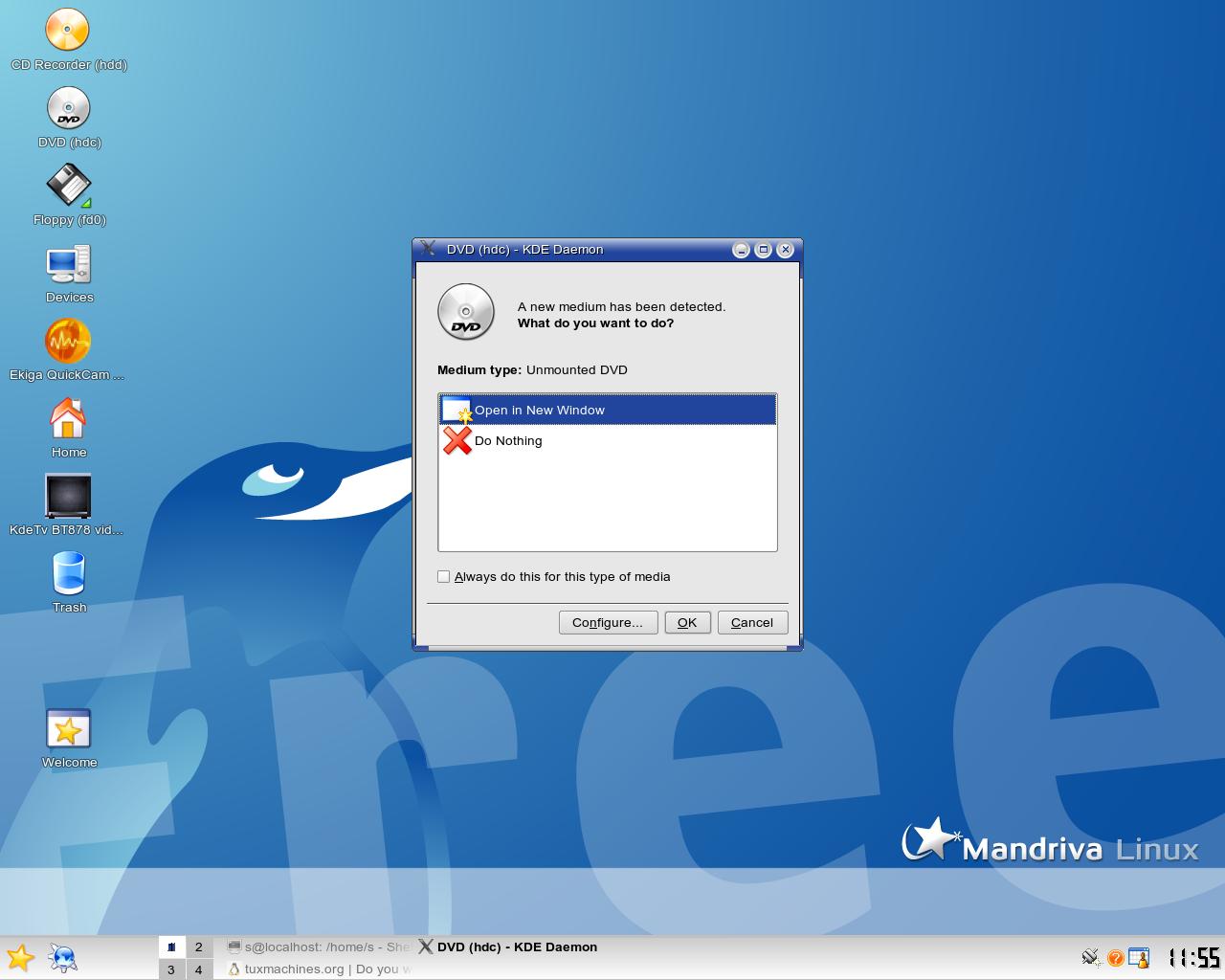Image resolution: width=1225 pixels, height=980 pixels.
Task: Click the network plug tray icon
Action: click(1090, 957)
